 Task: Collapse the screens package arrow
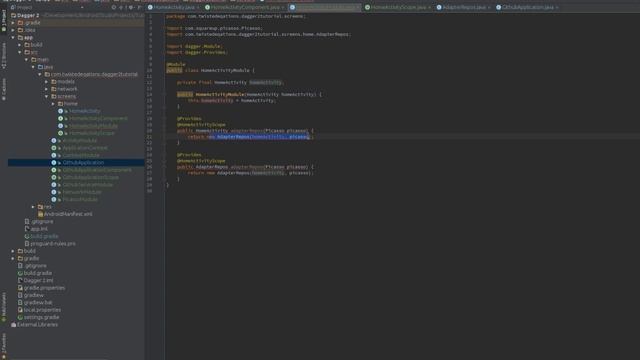point(47,96)
